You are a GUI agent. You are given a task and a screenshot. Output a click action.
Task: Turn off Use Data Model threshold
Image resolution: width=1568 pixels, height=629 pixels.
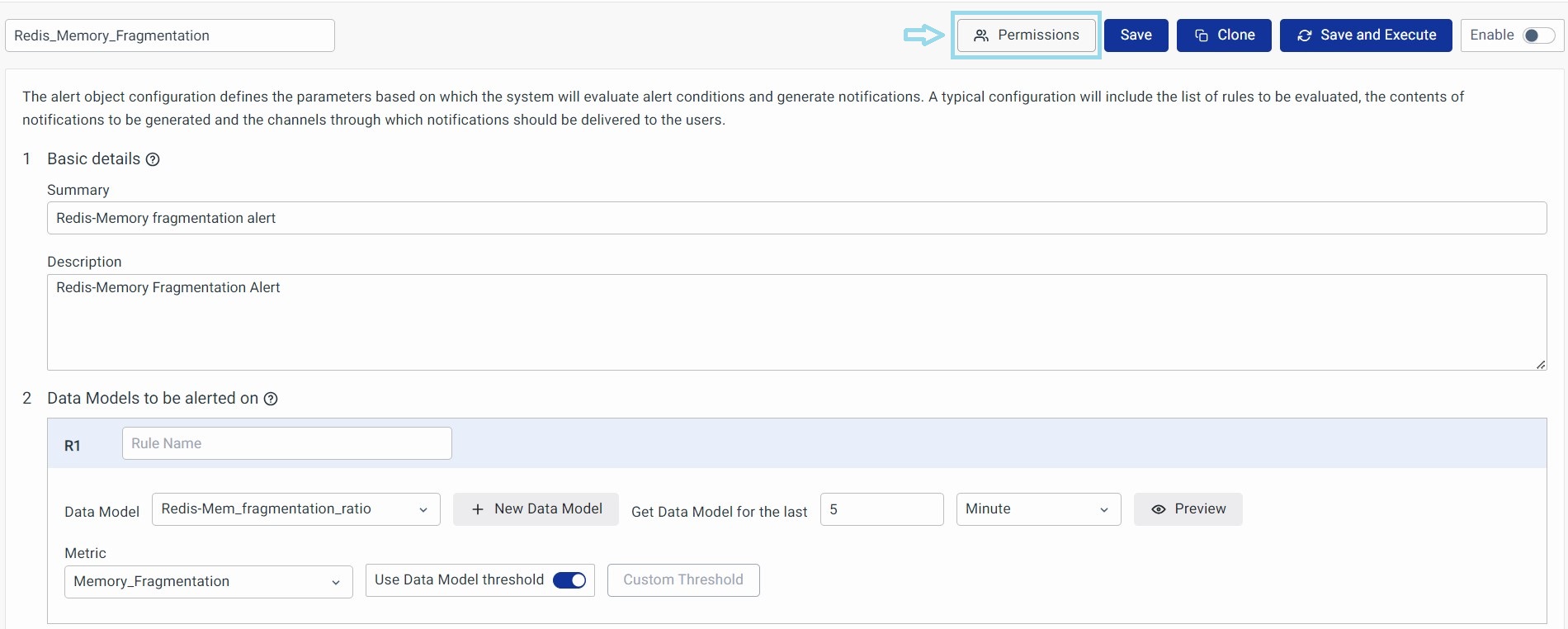point(569,580)
